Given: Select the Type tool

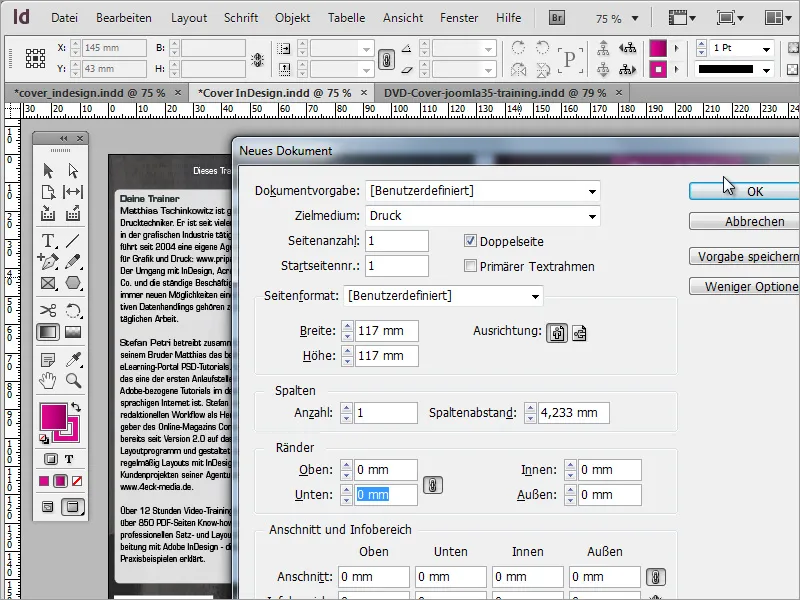Looking at the screenshot, I should coord(48,241).
